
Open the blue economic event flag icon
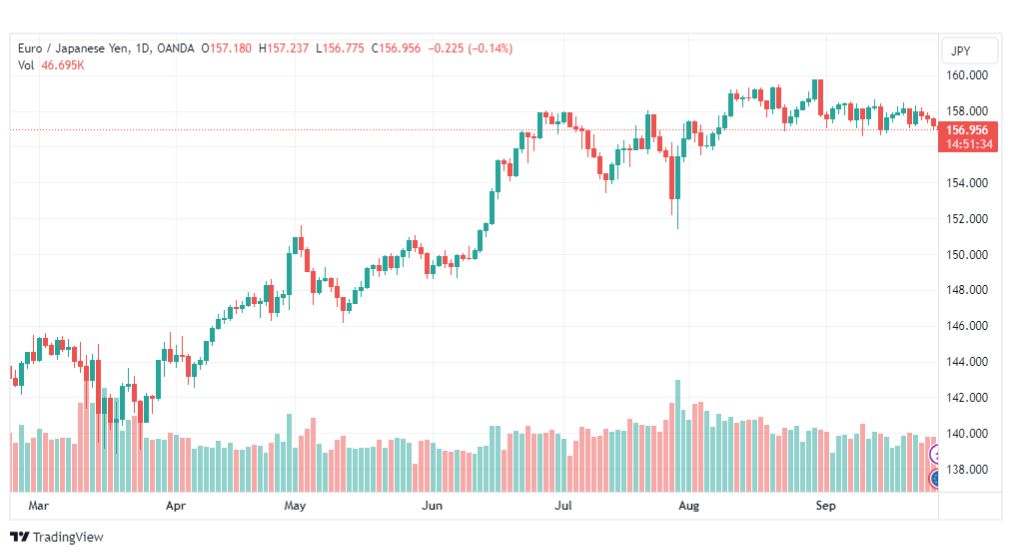[934, 479]
